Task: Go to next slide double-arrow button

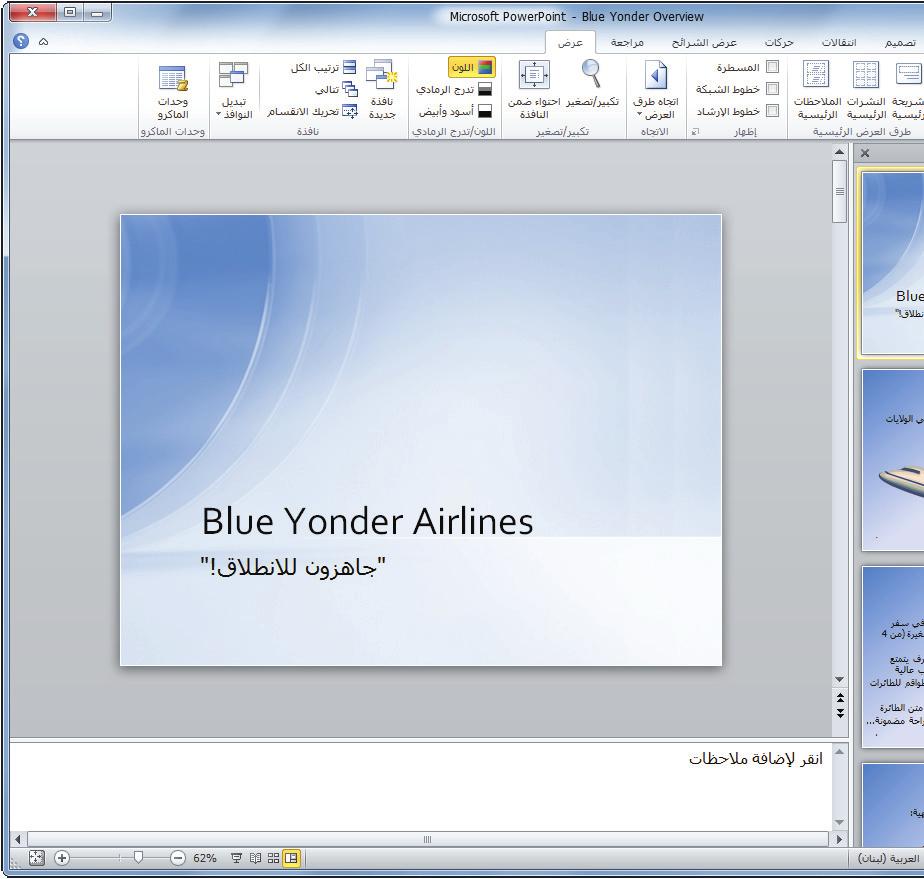Action: coord(840,713)
